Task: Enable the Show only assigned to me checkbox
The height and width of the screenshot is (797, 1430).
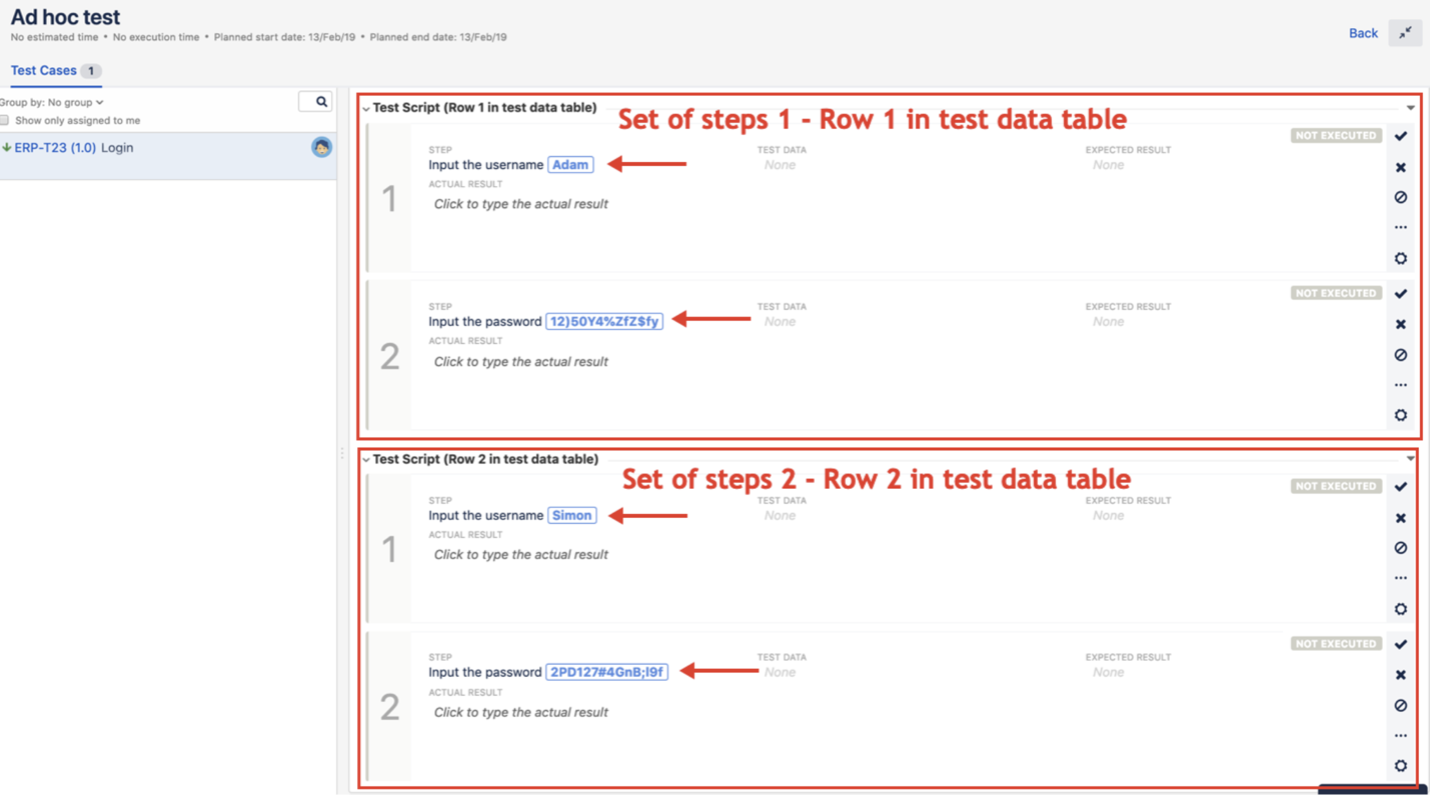Action: click(x=5, y=120)
